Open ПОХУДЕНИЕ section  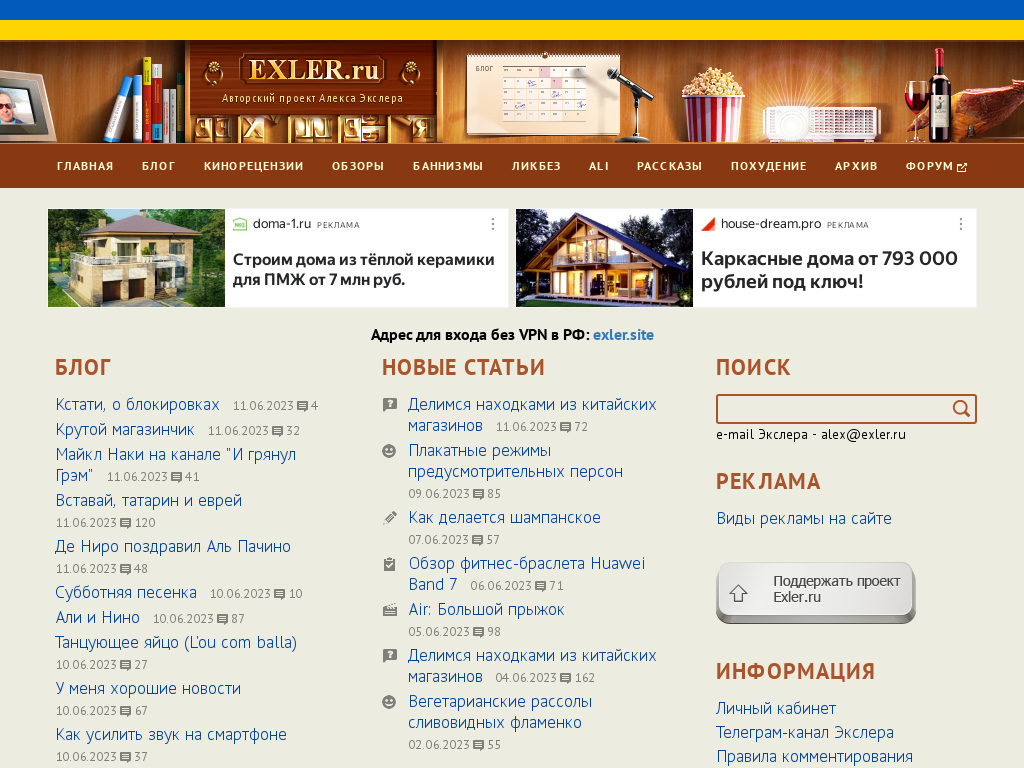coord(769,167)
